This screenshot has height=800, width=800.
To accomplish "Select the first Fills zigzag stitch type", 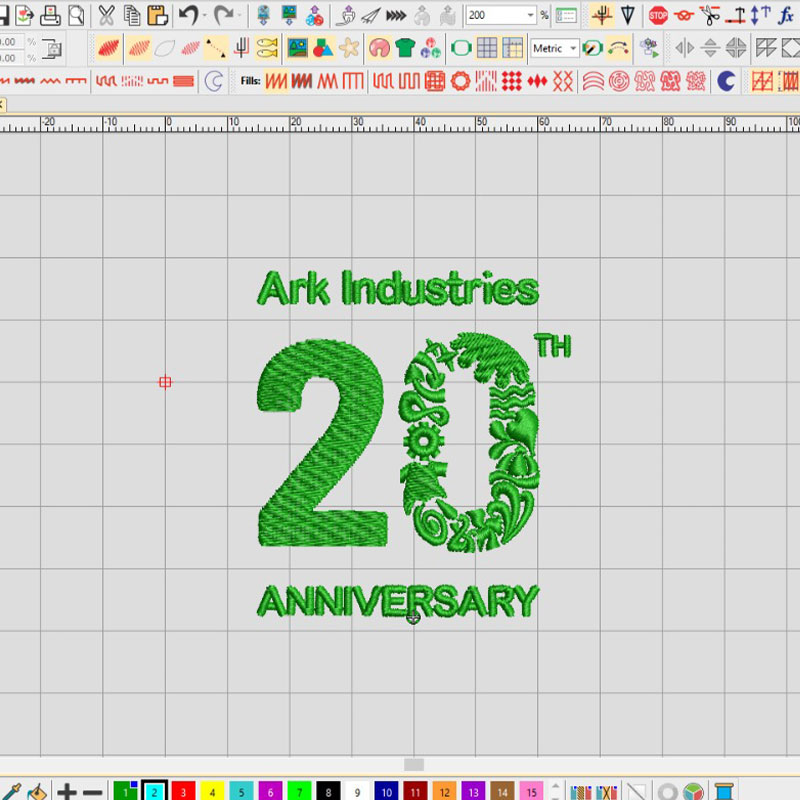I will pos(276,81).
